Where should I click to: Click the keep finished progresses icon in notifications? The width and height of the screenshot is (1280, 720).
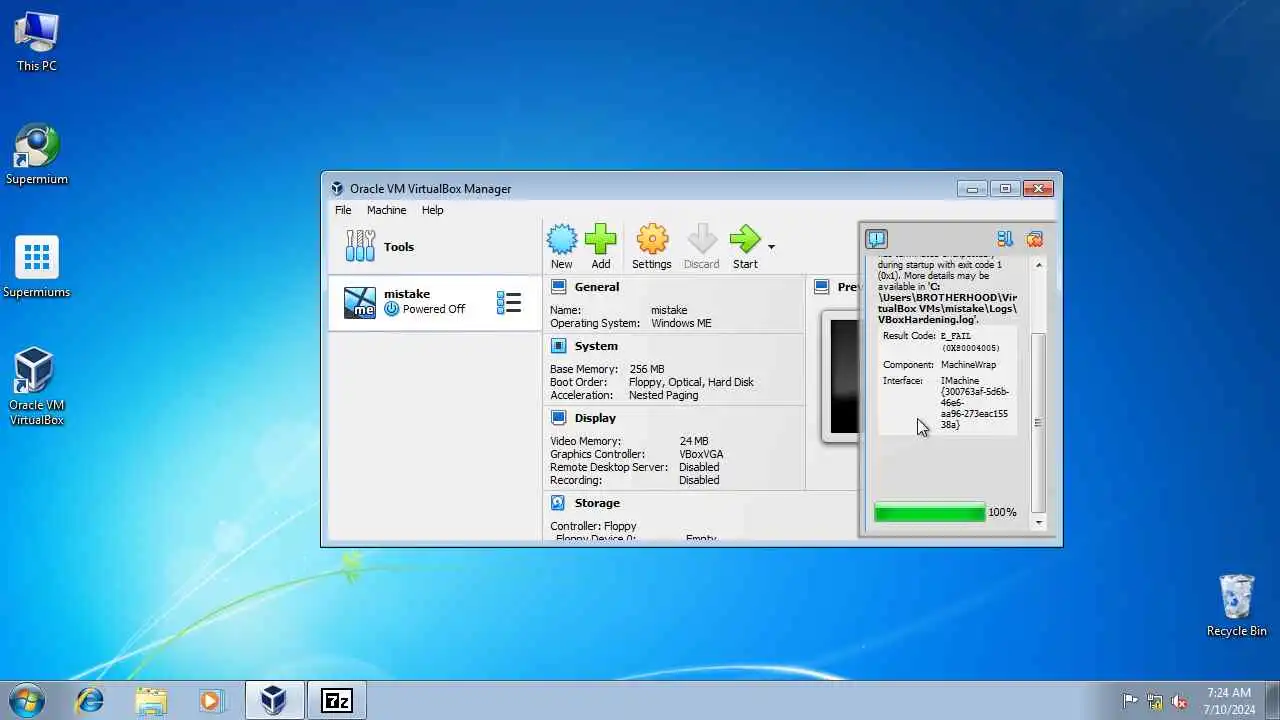tap(1005, 239)
